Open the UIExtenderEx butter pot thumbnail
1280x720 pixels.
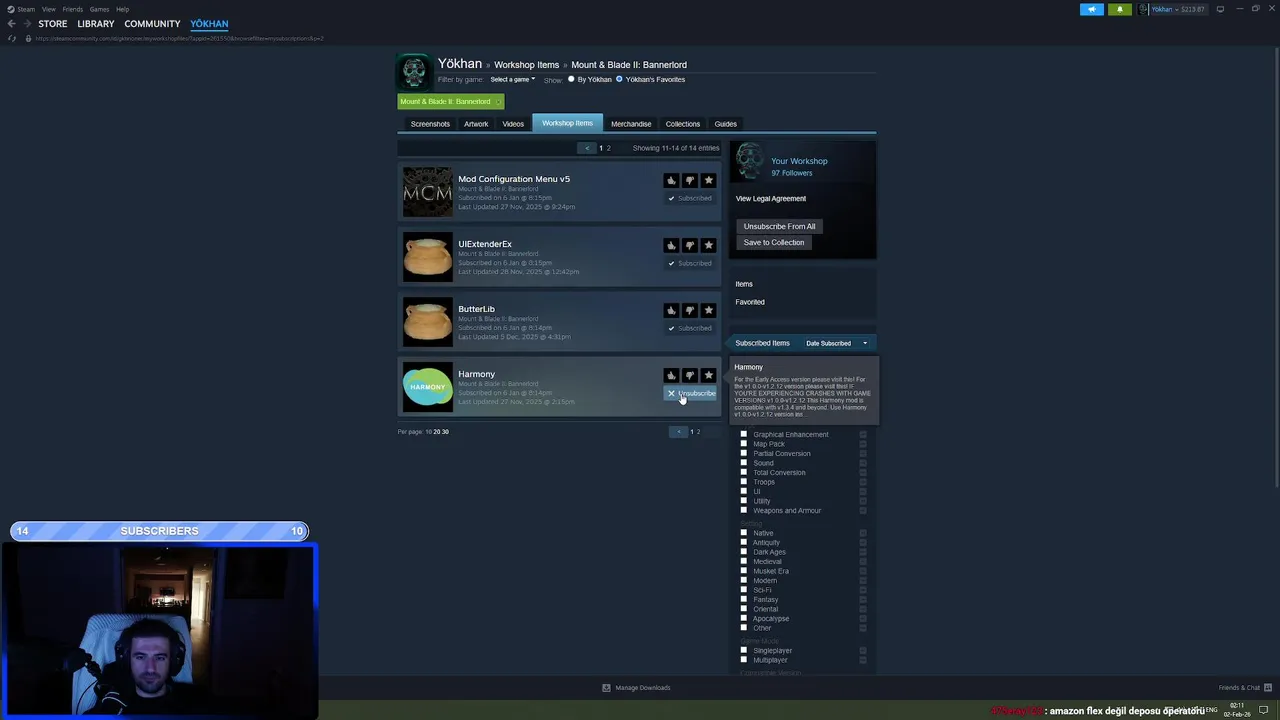427,257
